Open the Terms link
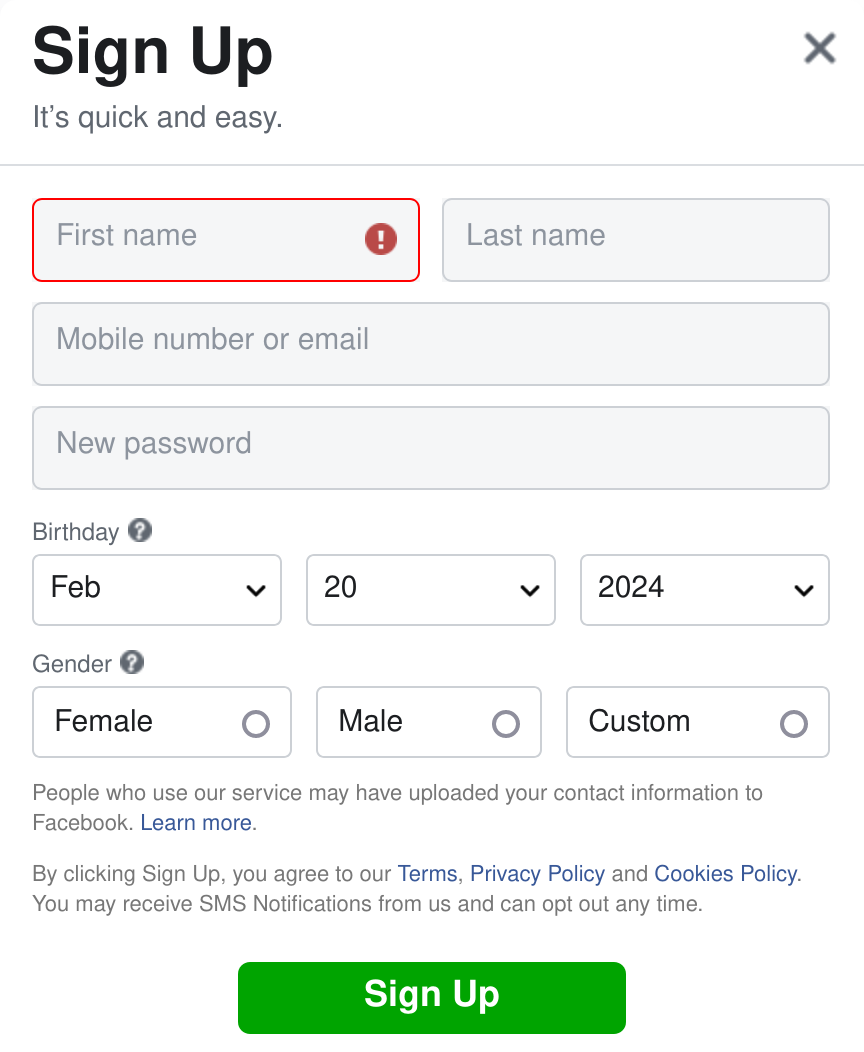Screen dimensions: 864x1052 (x=427, y=874)
